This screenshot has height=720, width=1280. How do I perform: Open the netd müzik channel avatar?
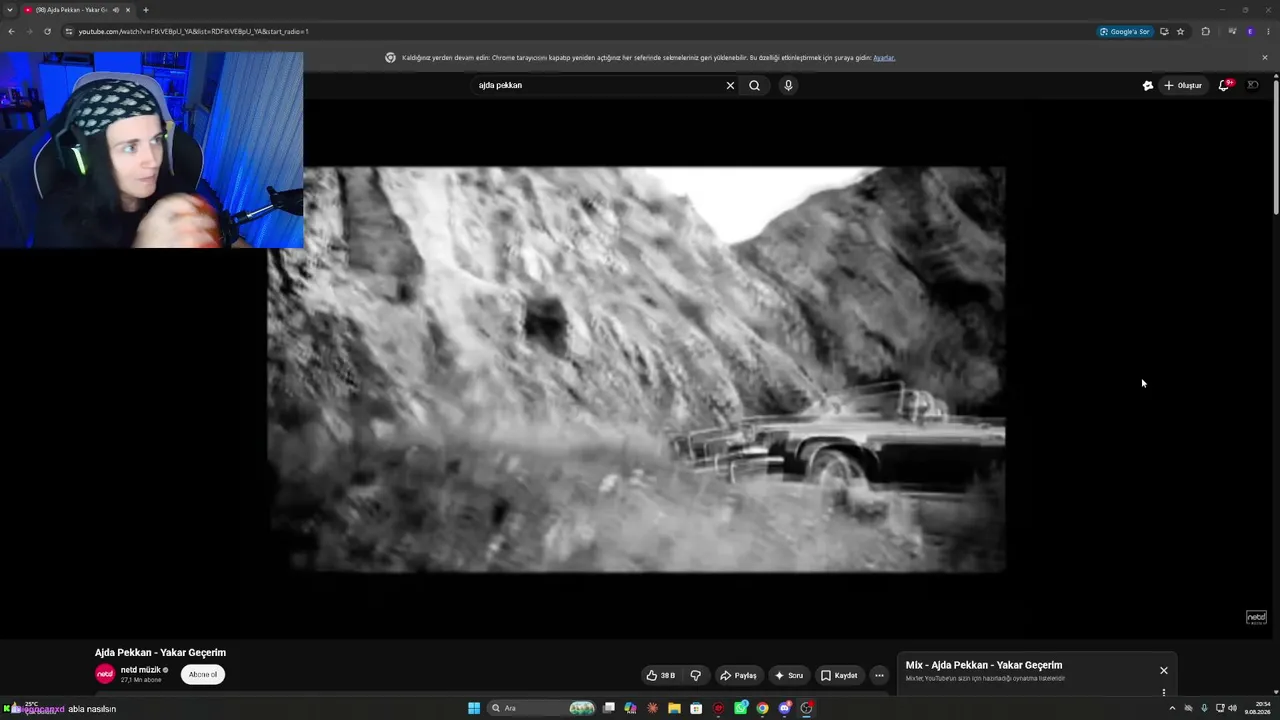tap(105, 674)
